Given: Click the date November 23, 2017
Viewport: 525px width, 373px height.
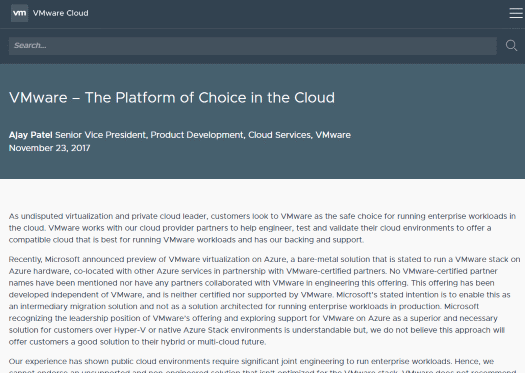Looking at the screenshot, I should pyautogui.click(x=50, y=148).
